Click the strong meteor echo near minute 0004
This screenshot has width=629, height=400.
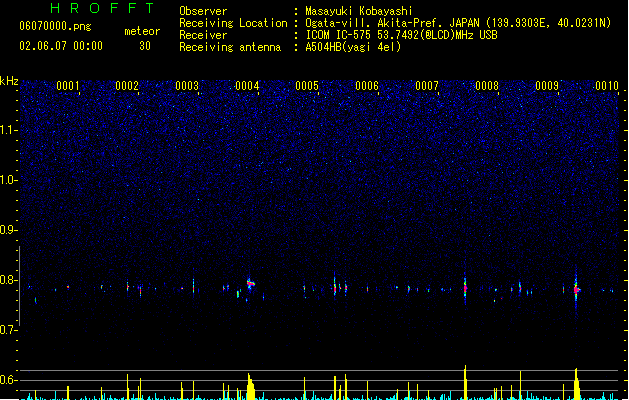(250, 283)
